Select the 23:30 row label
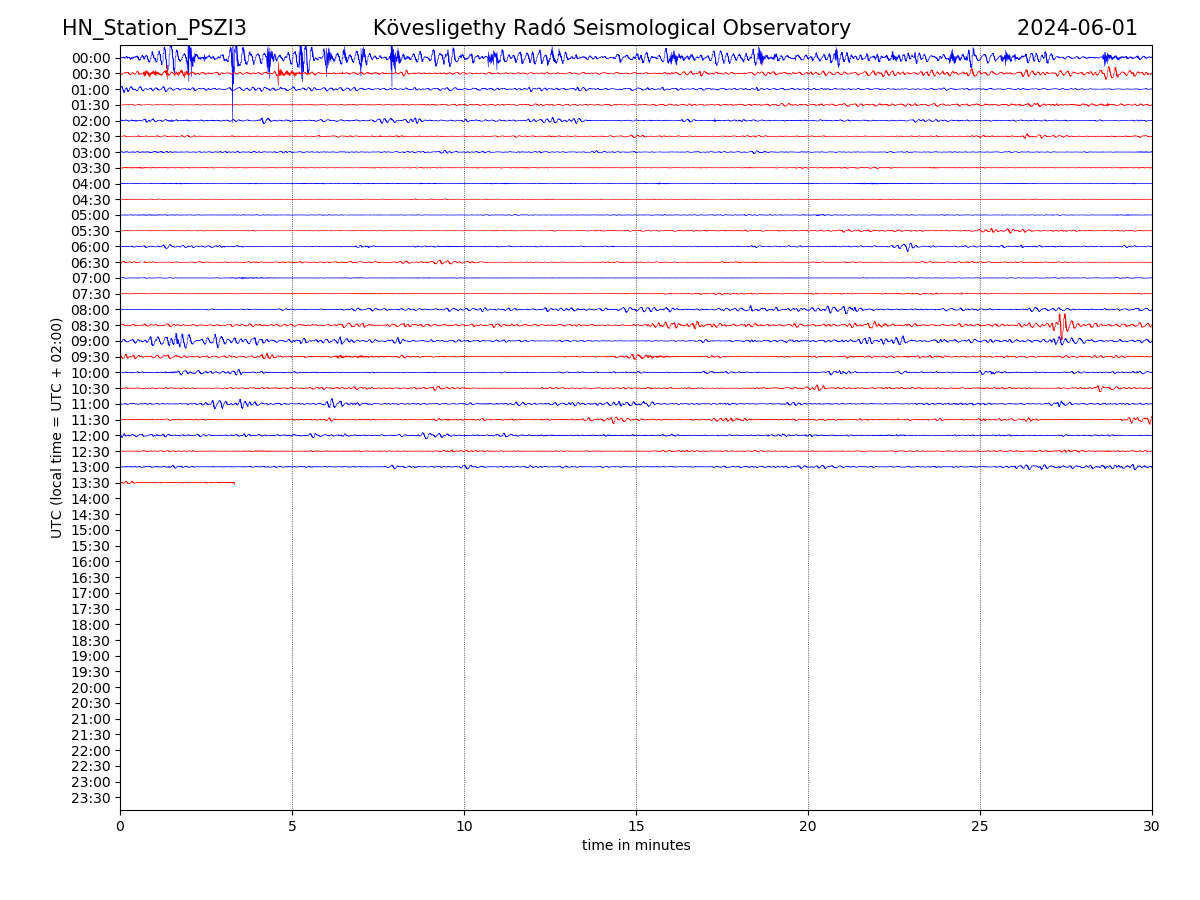 pos(90,798)
